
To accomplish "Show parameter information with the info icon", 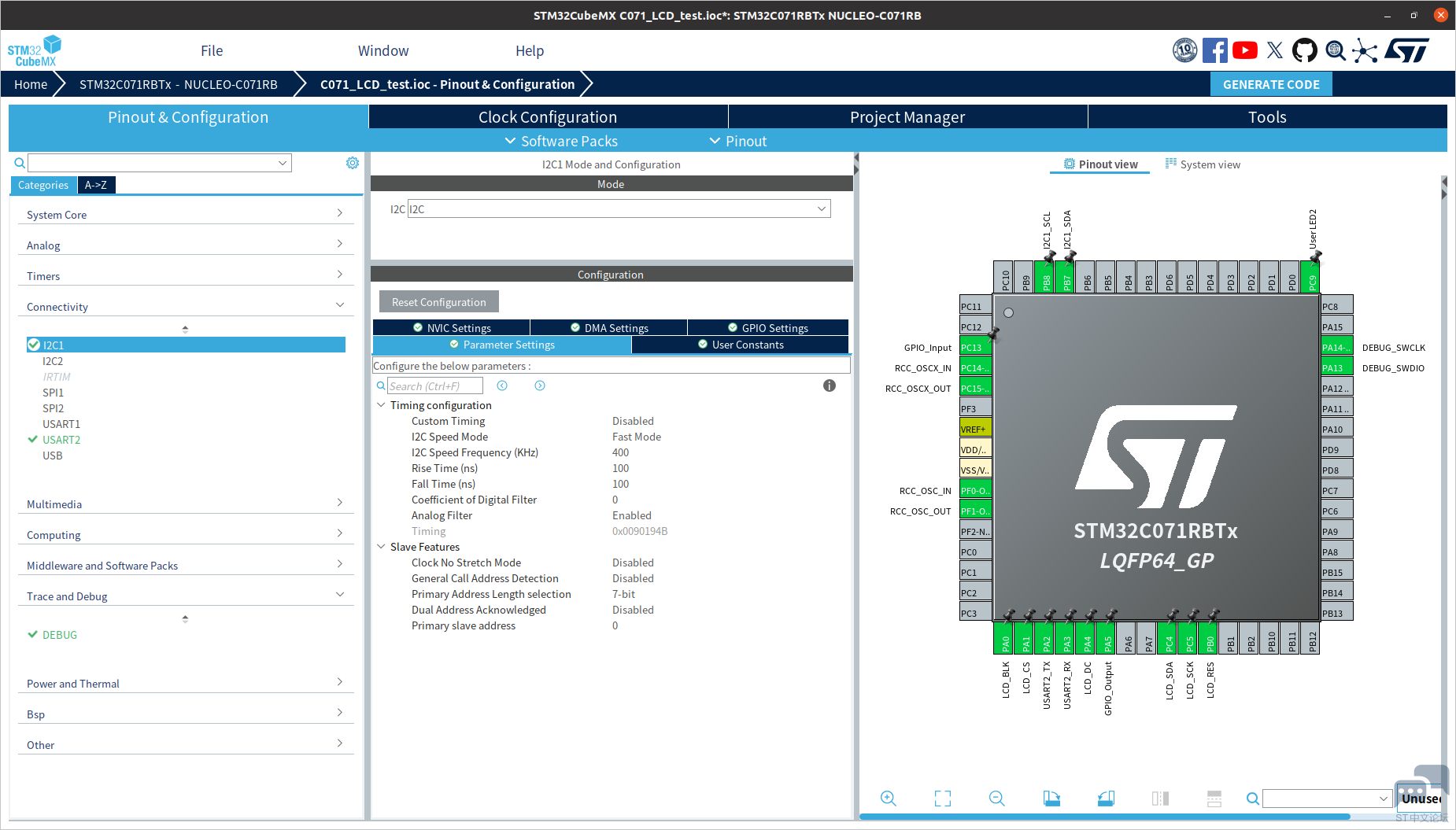I will [830, 385].
